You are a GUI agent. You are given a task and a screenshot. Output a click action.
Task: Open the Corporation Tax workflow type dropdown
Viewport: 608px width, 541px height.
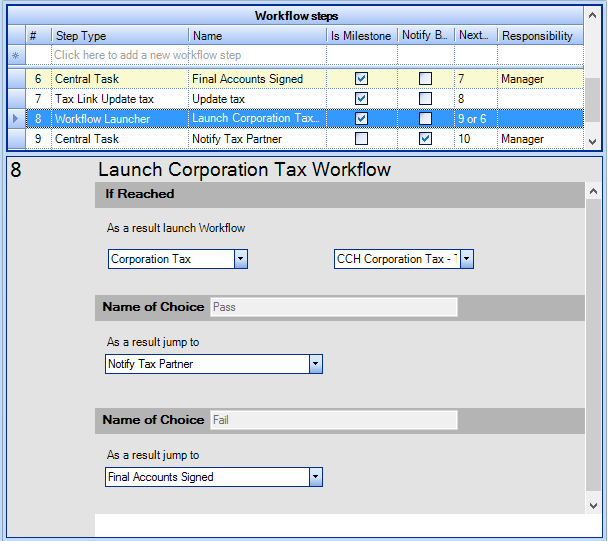(x=240, y=259)
